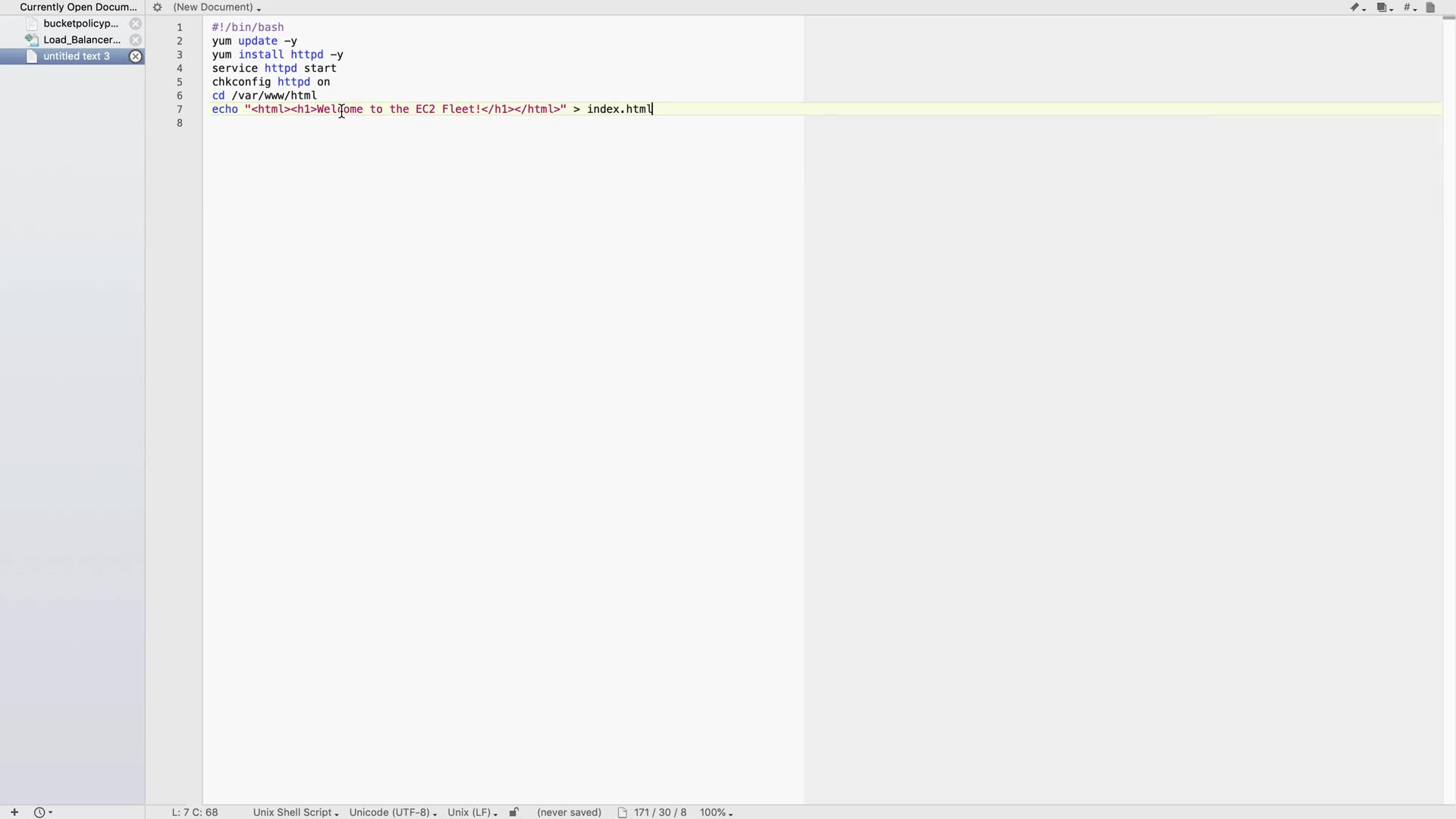Open the 100% zoom level dropdown
The width and height of the screenshot is (1456, 819).
coord(715,812)
